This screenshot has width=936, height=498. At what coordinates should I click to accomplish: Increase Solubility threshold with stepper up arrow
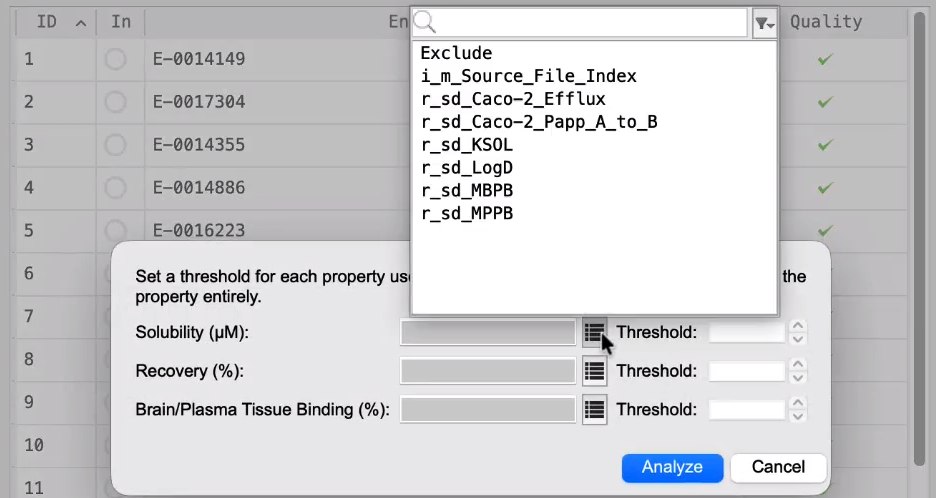point(798,326)
